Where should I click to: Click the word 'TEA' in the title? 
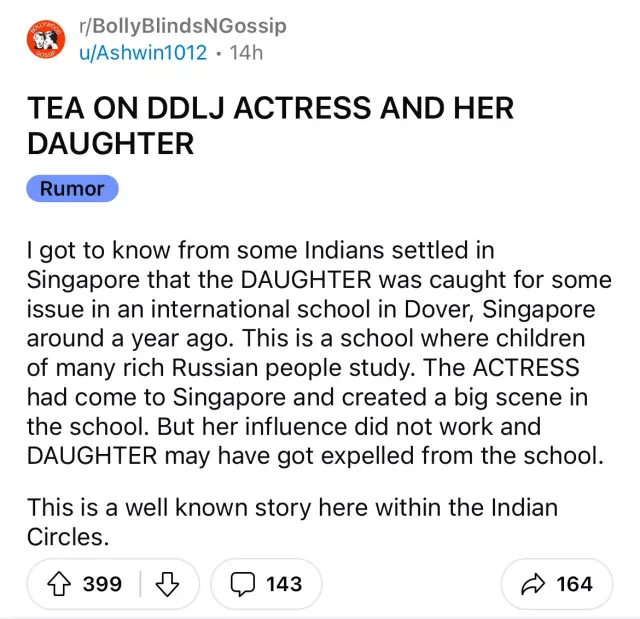click(x=57, y=108)
